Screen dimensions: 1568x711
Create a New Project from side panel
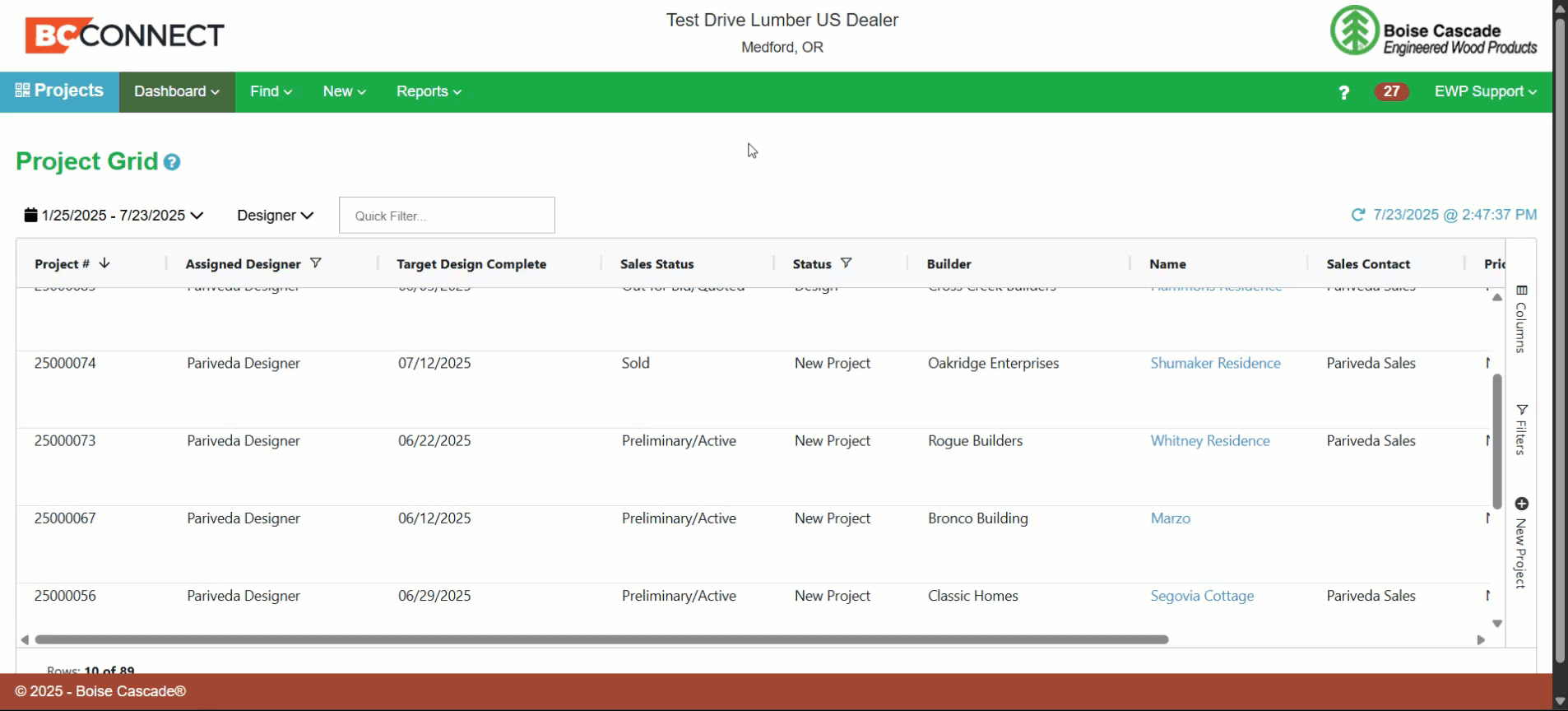[x=1521, y=543]
